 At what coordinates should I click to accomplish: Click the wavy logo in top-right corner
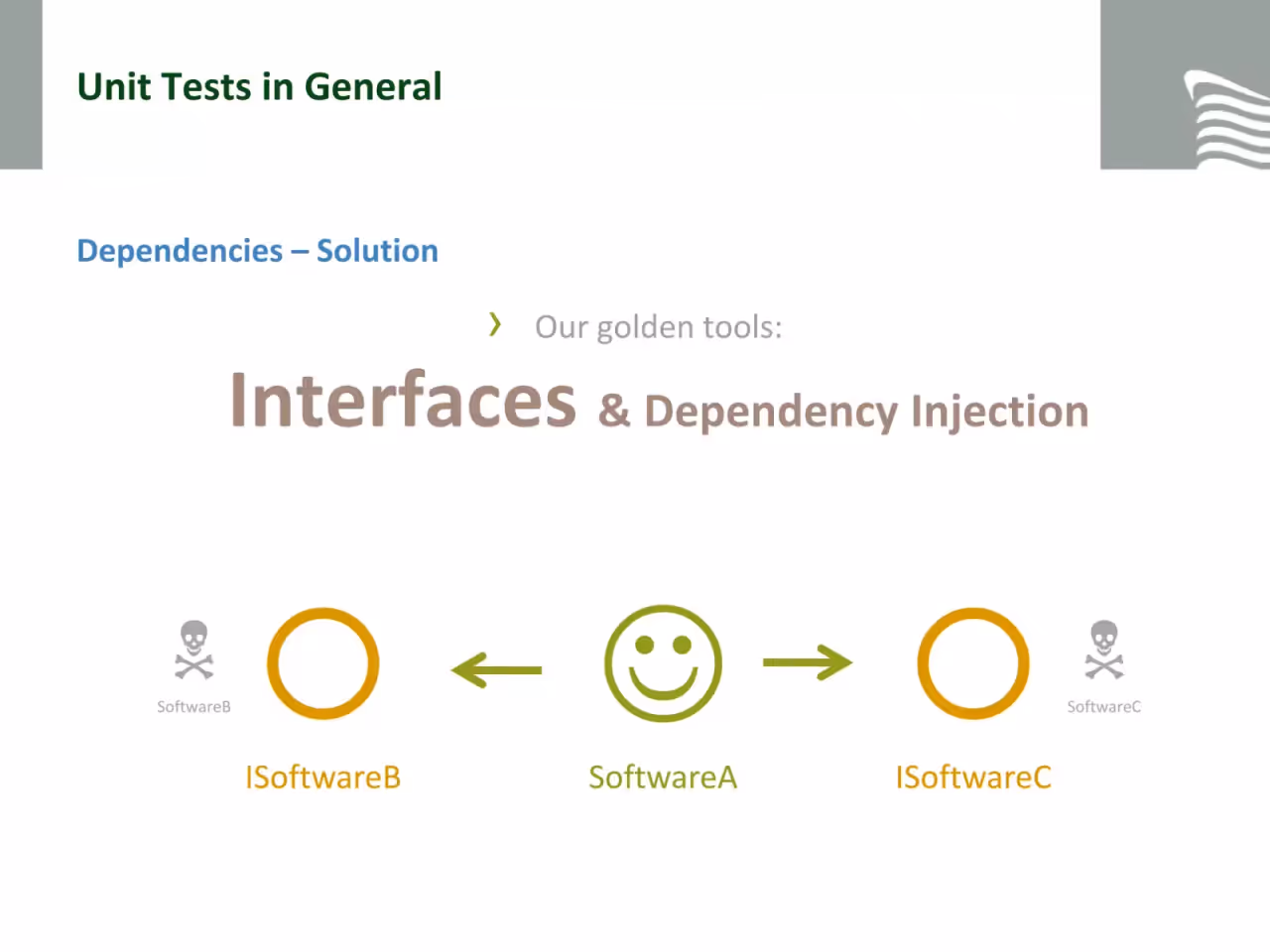point(1226,119)
